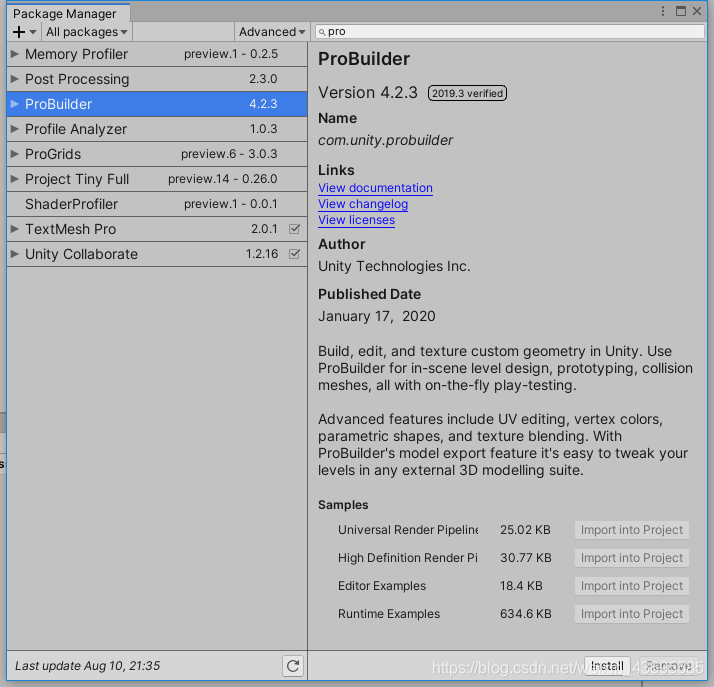Click the Install button
Screen dimensions: 714x687
pyautogui.click(x=607, y=666)
